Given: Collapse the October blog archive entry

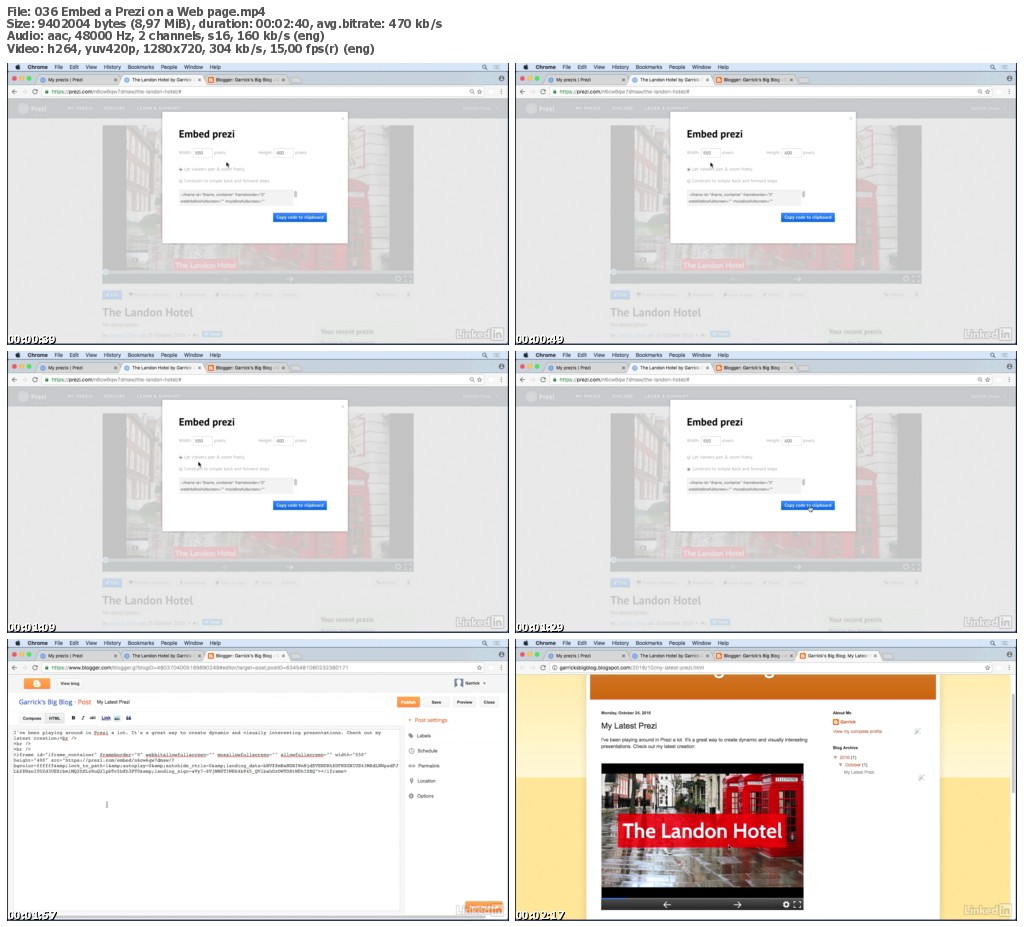Looking at the screenshot, I should click(841, 765).
